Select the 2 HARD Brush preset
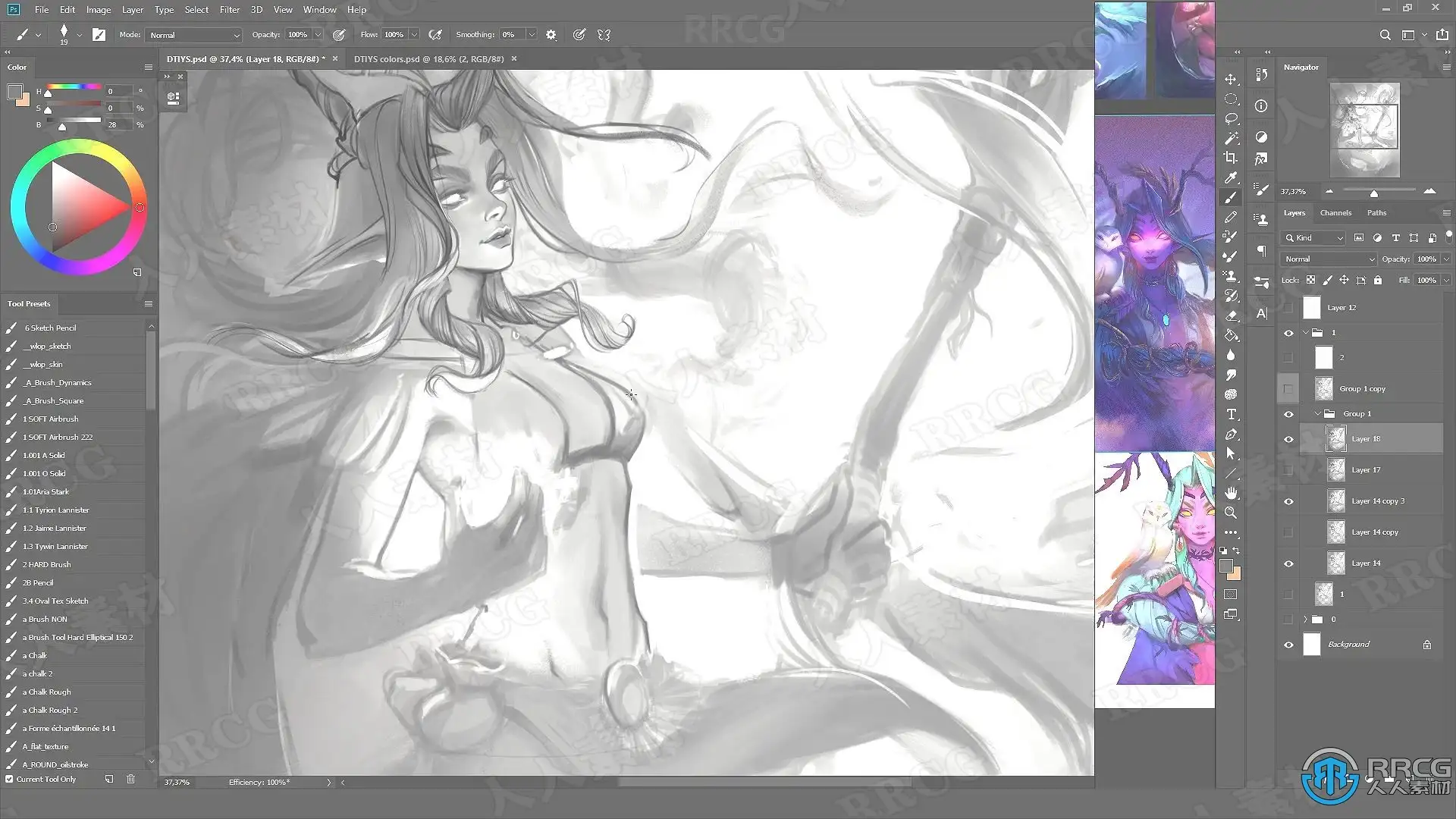Screen dimensions: 1456x819 coord(47,564)
